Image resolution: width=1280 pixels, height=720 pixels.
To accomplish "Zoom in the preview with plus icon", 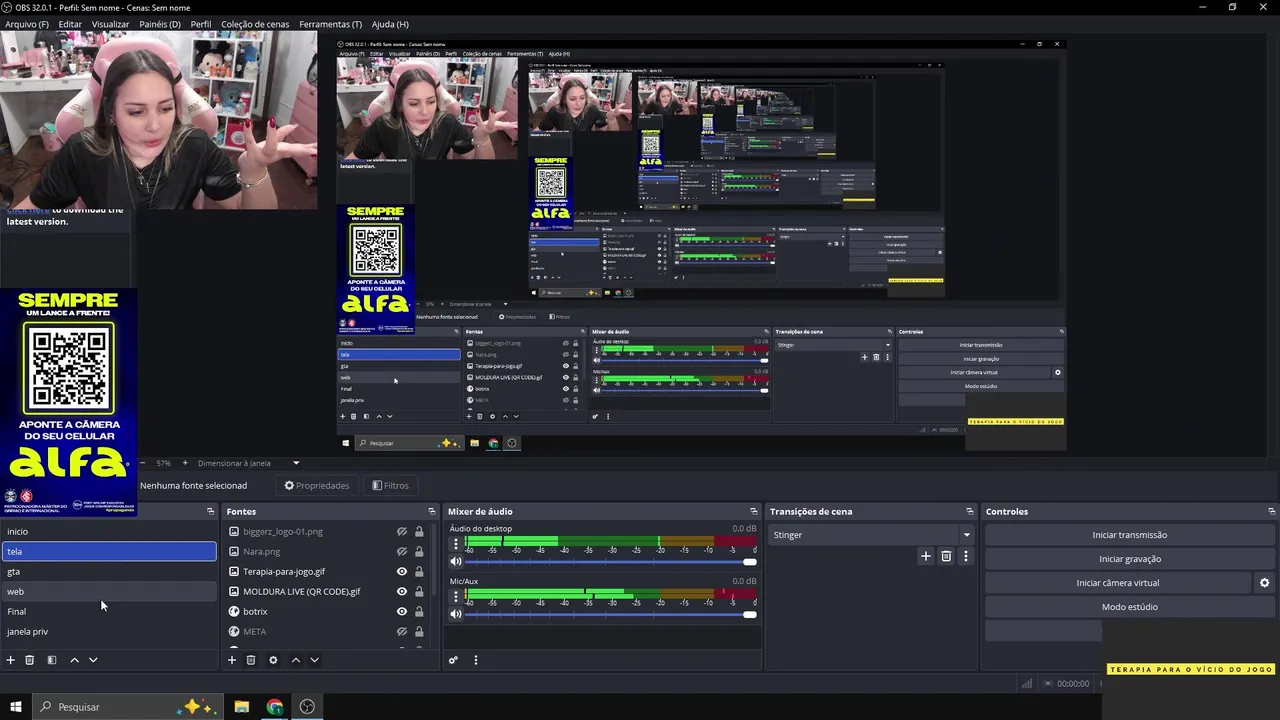I will (184, 463).
